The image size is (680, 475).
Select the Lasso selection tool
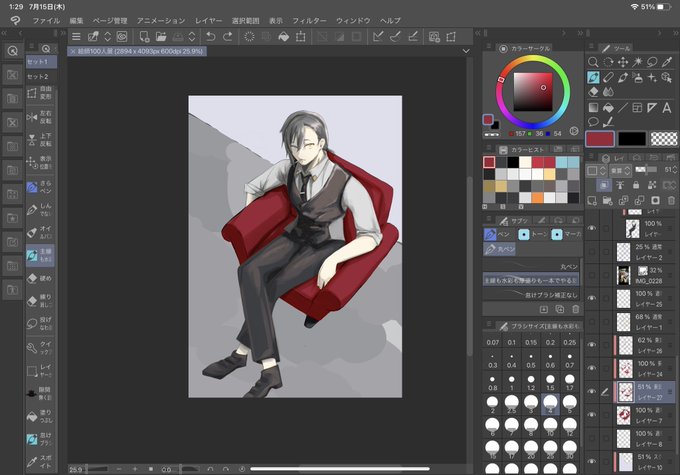652,62
